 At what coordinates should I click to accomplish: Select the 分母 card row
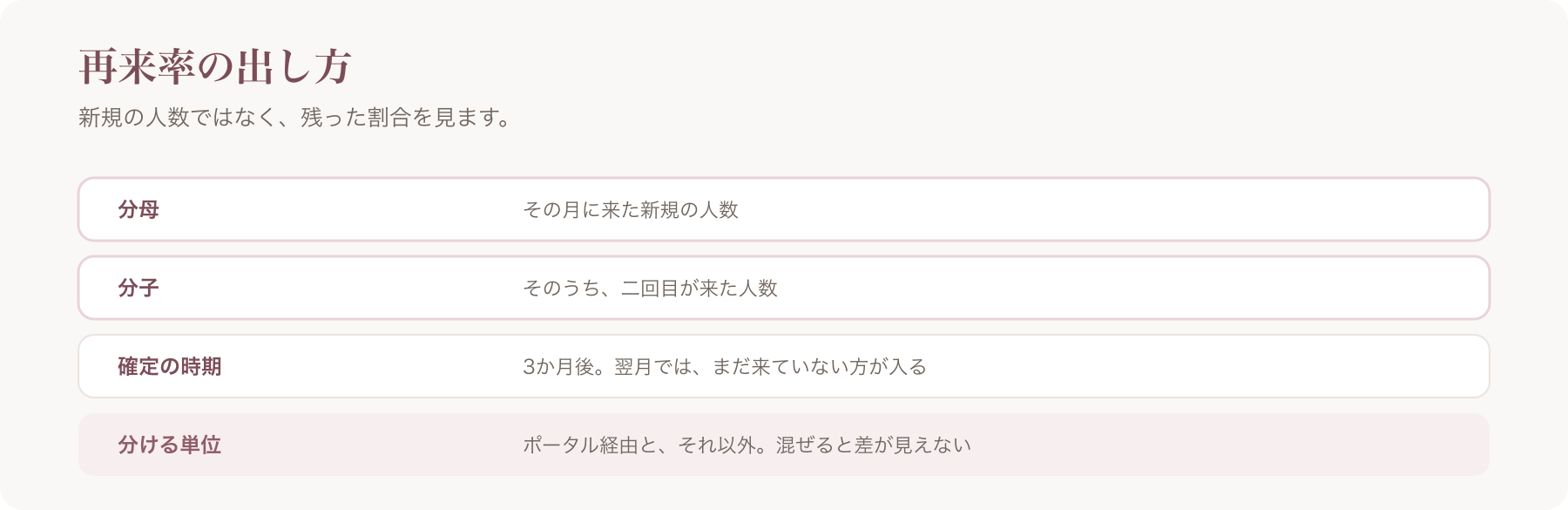(x=784, y=209)
